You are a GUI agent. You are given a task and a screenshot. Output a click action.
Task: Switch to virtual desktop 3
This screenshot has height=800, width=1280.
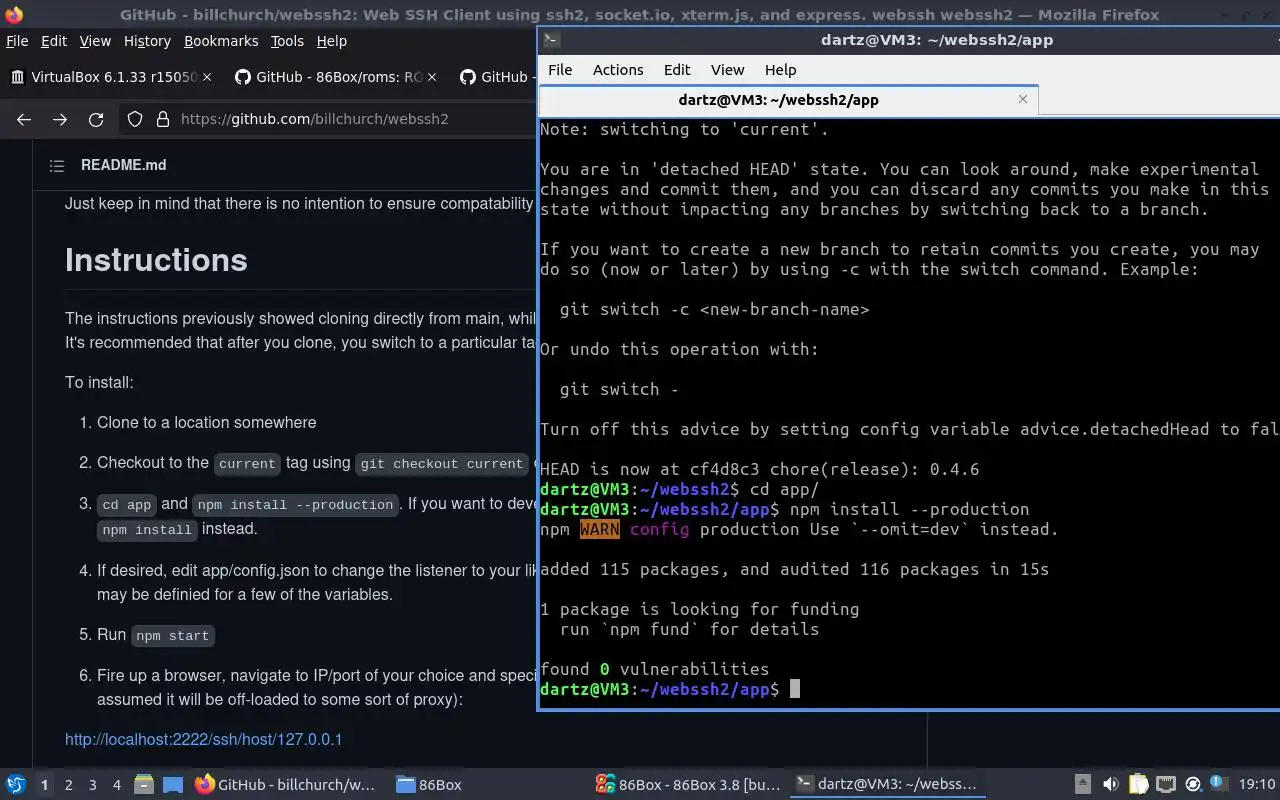[93, 785]
